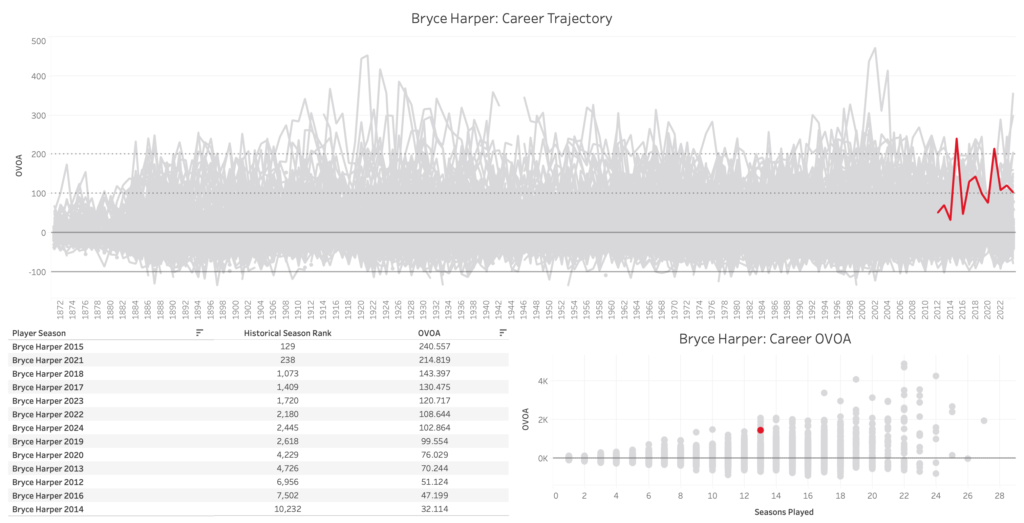
Task: Select the Bryce Harper 2015 row label
Action: click(48, 347)
